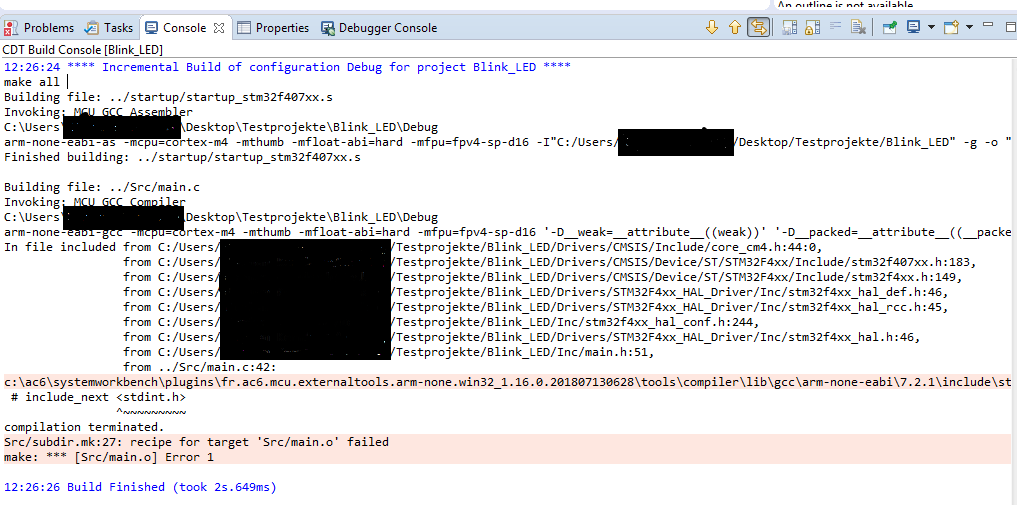Viewport: 1017px width, 505px height.
Task: Toggle Scroll Lock padlock icon
Action: point(812,27)
